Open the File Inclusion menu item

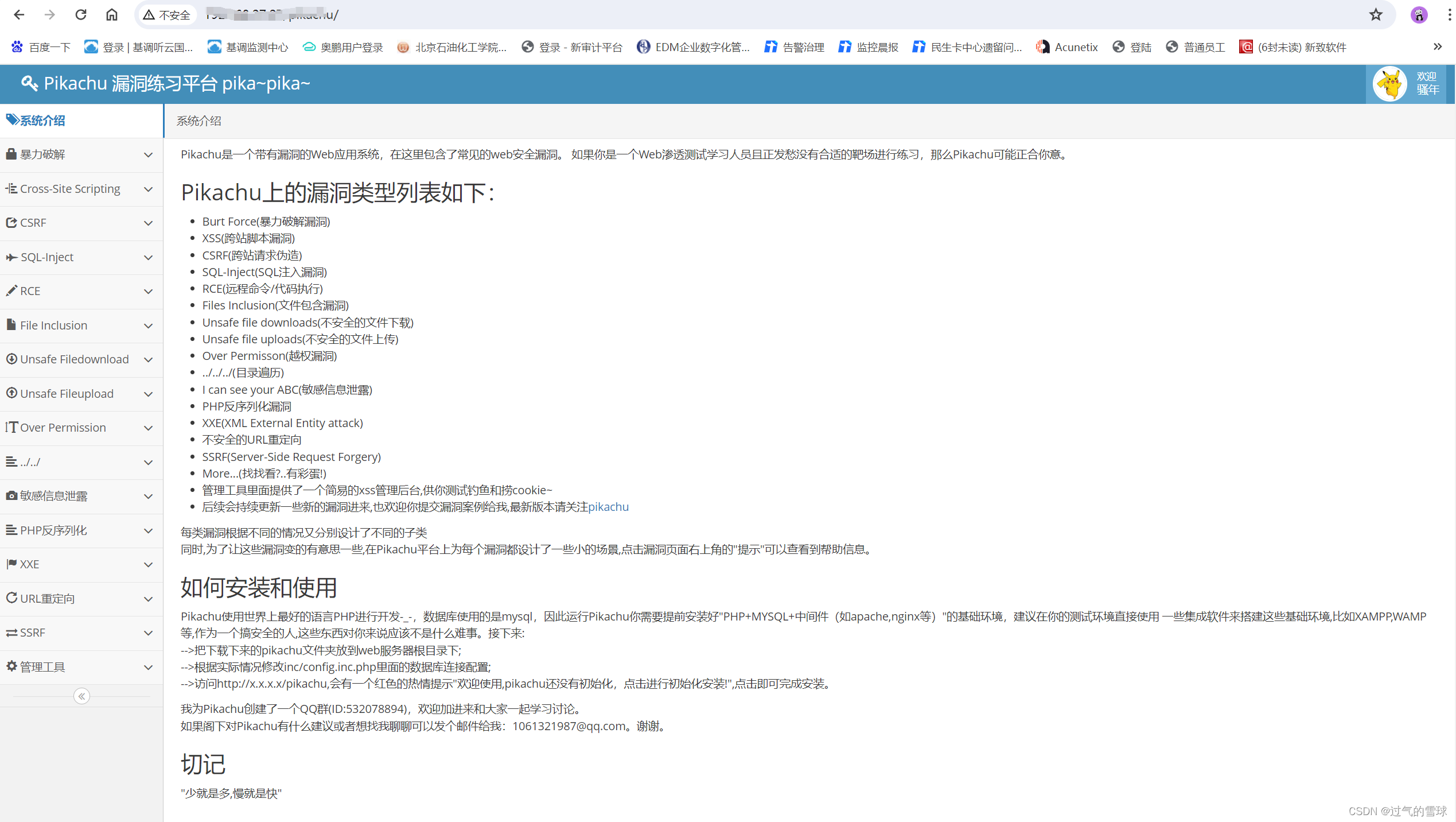pyautogui.click(x=54, y=325)
